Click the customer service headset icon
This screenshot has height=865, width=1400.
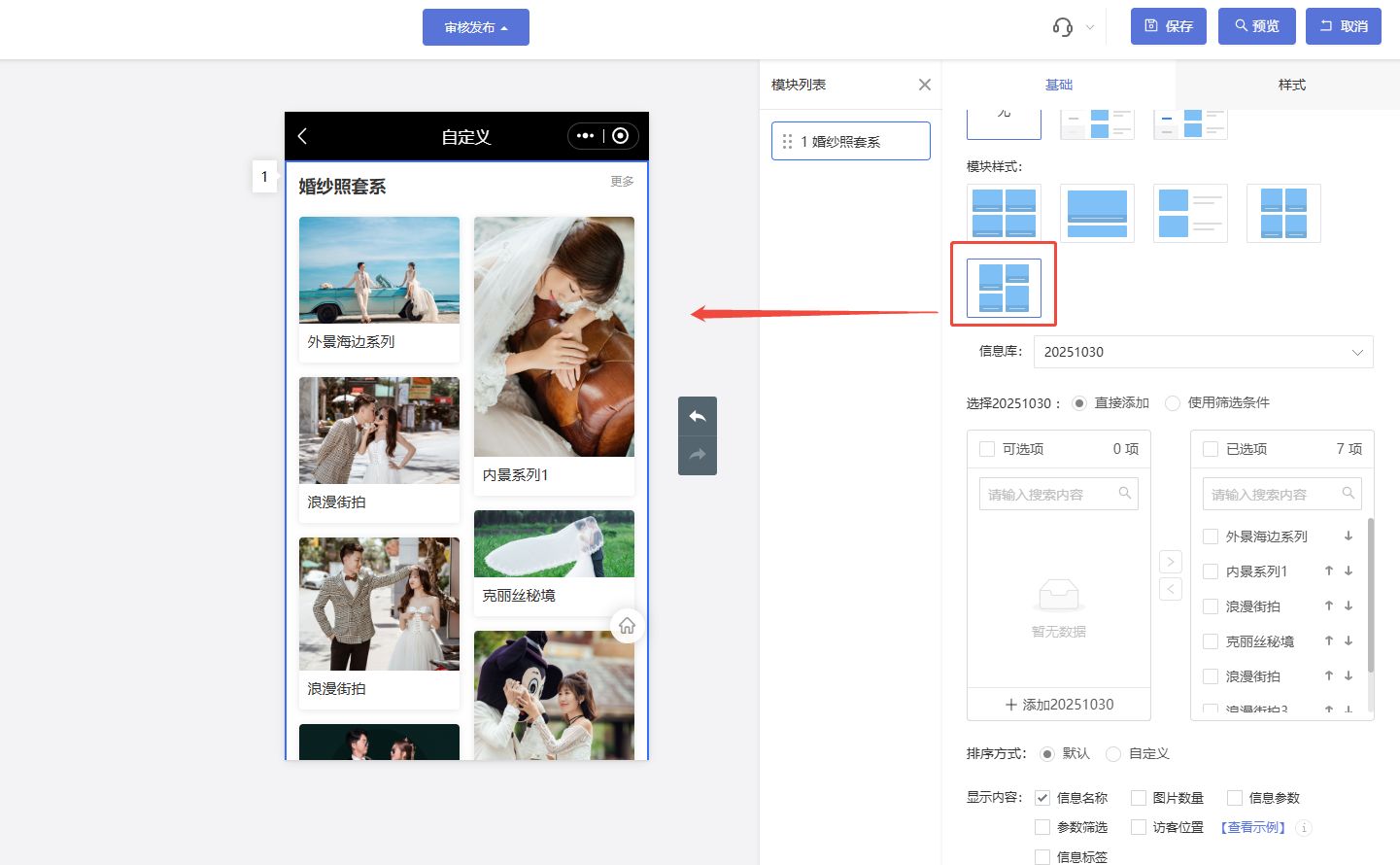(x=1063, y=27)
